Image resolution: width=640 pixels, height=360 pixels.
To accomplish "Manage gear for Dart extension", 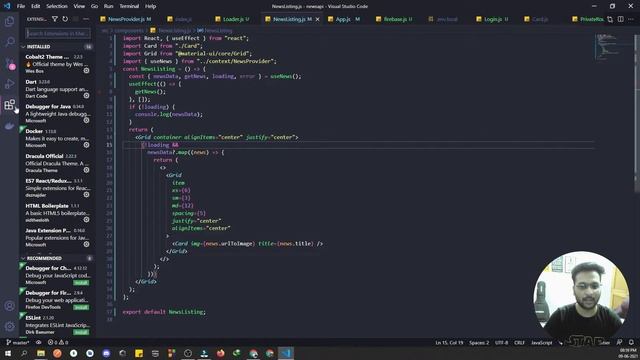I will pos(86,96).
